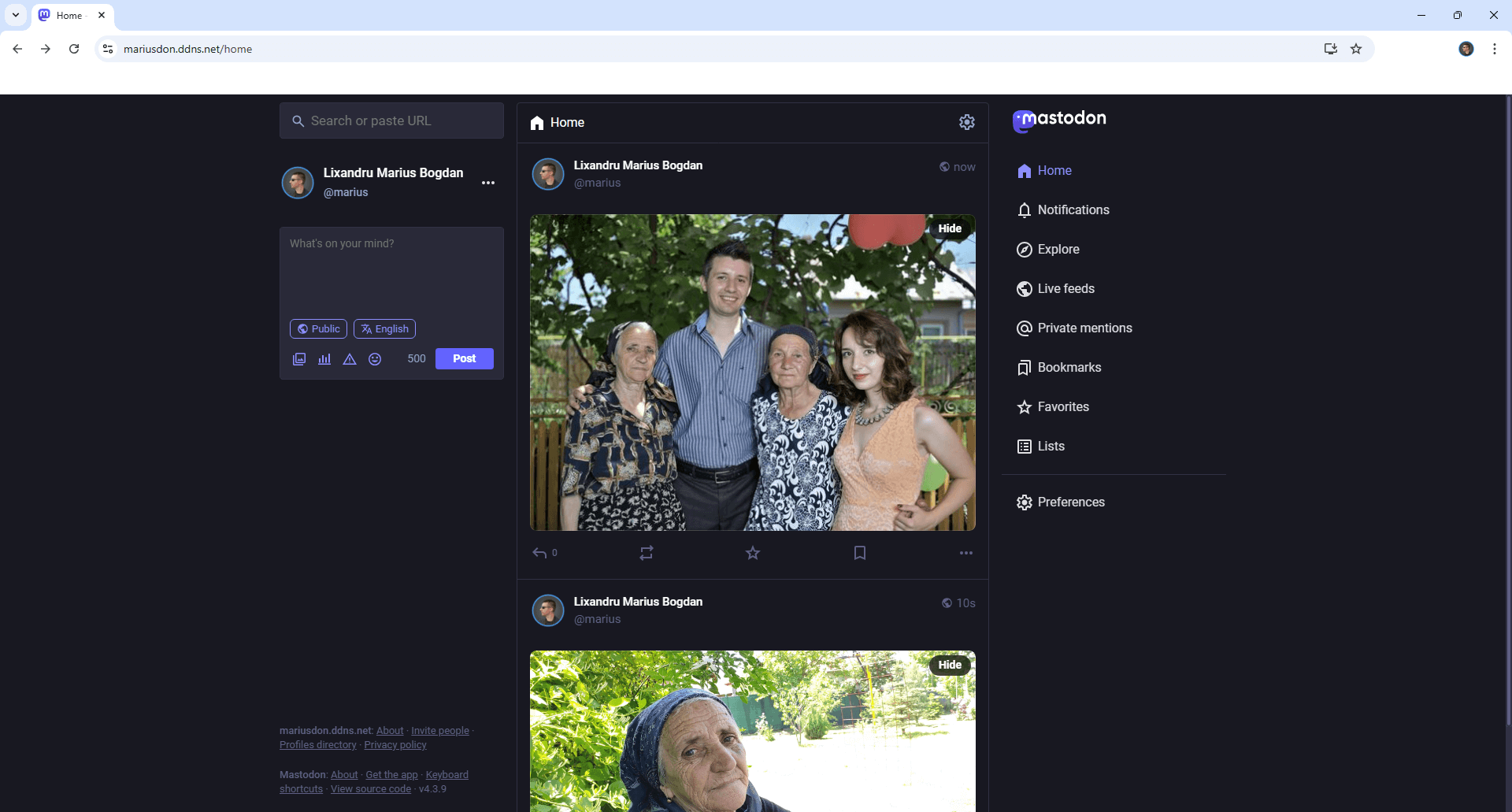Image resolution: width=1512 pixels, height=812 pixels.
Task: Bookmark this page with browser star
Action: pyautogui.click(x=1356, y=49)
